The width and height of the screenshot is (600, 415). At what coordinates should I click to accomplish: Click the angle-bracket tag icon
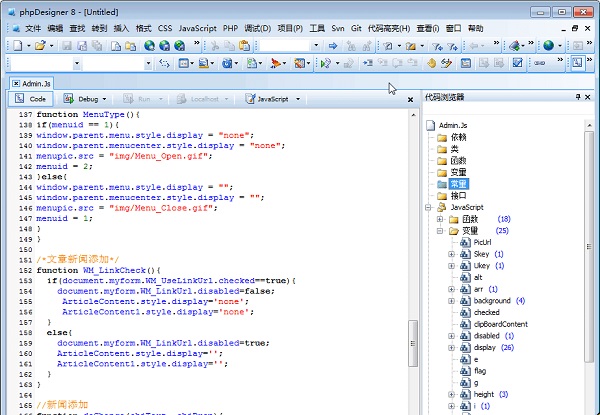tap(164, 63)
